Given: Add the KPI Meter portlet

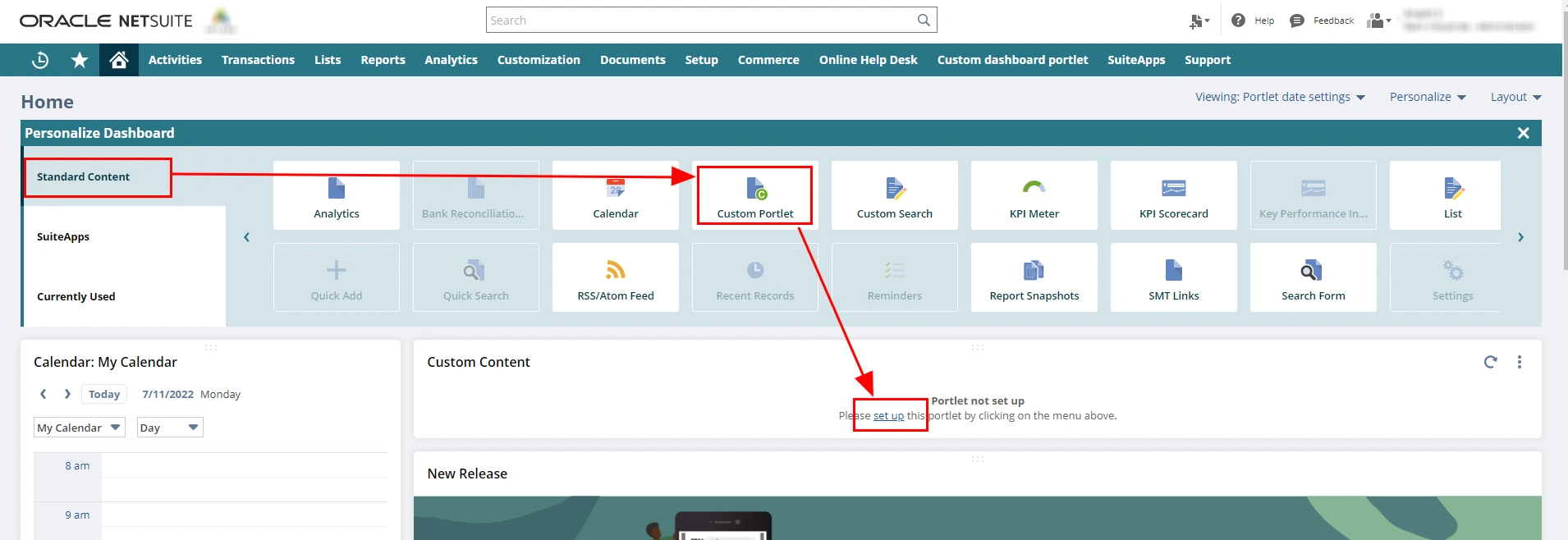Looking at the screenshot, I should [1034, 196].
